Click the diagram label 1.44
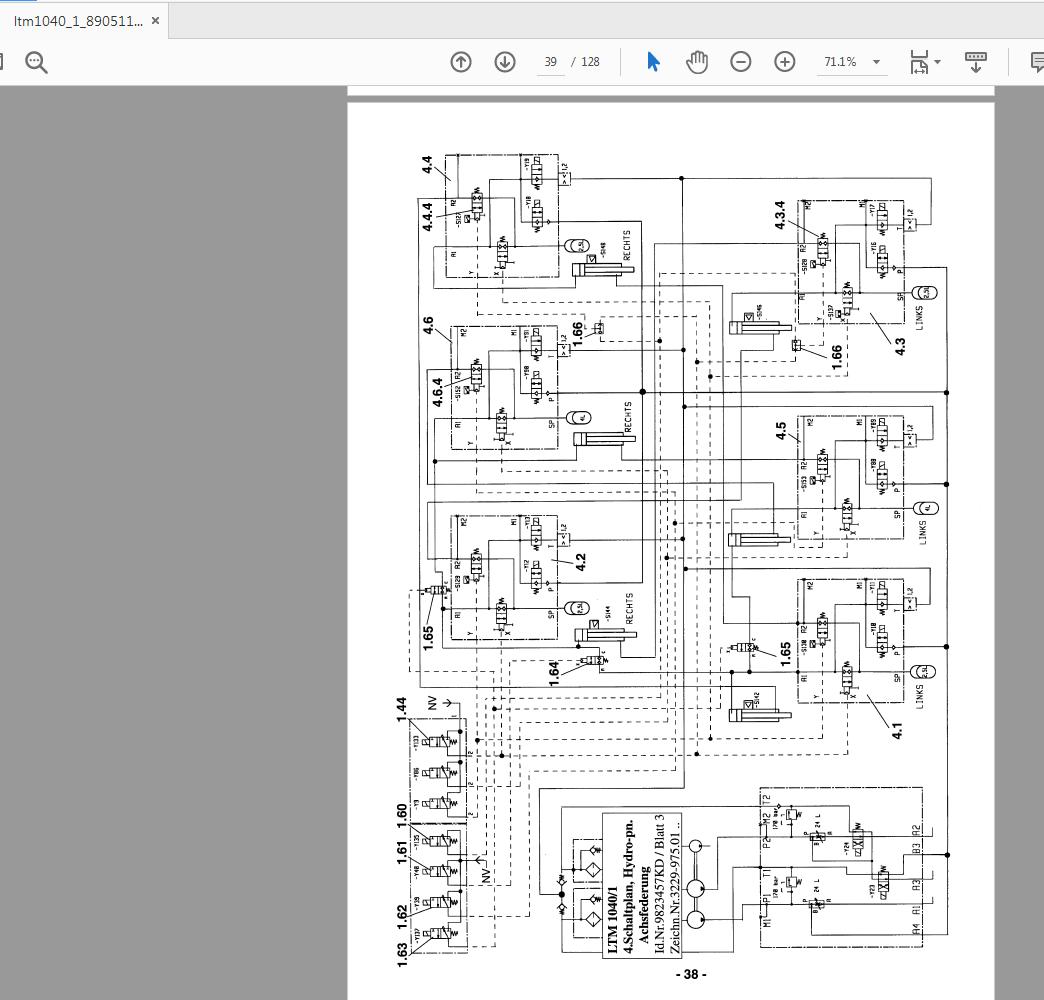The height and width of the screenshot is (1000, 1044). point(401,710)
